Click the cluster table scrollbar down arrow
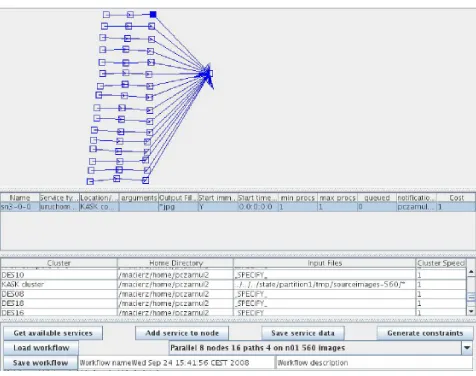 click(x=471, y=311)
